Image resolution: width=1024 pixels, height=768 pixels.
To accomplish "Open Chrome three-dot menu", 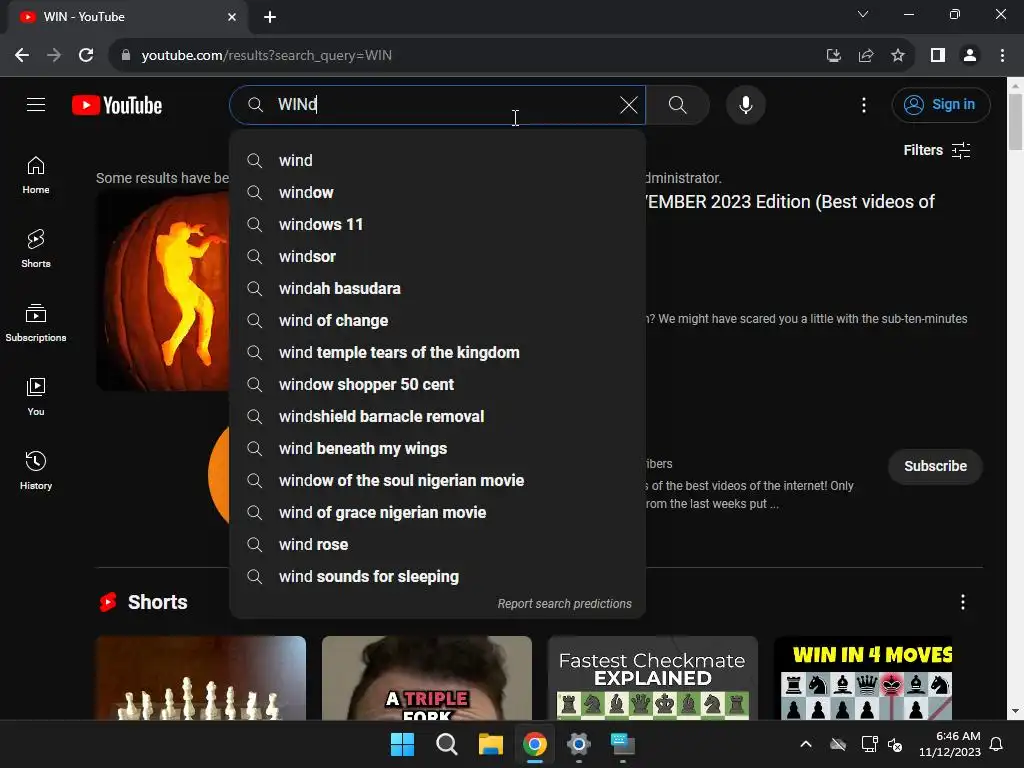I will coord(1002,56).
